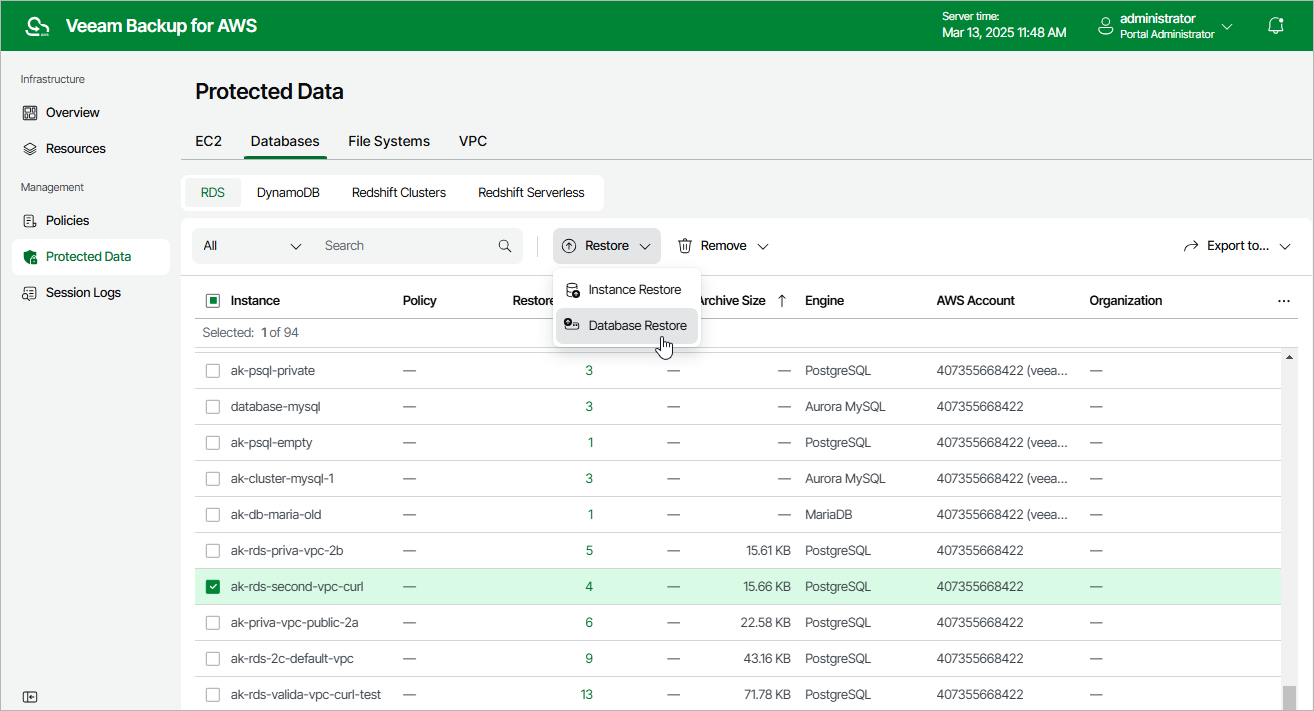Click the Instance Restore menu icon
This screenshot has width=1314, height=711.
tap(572, 290)
